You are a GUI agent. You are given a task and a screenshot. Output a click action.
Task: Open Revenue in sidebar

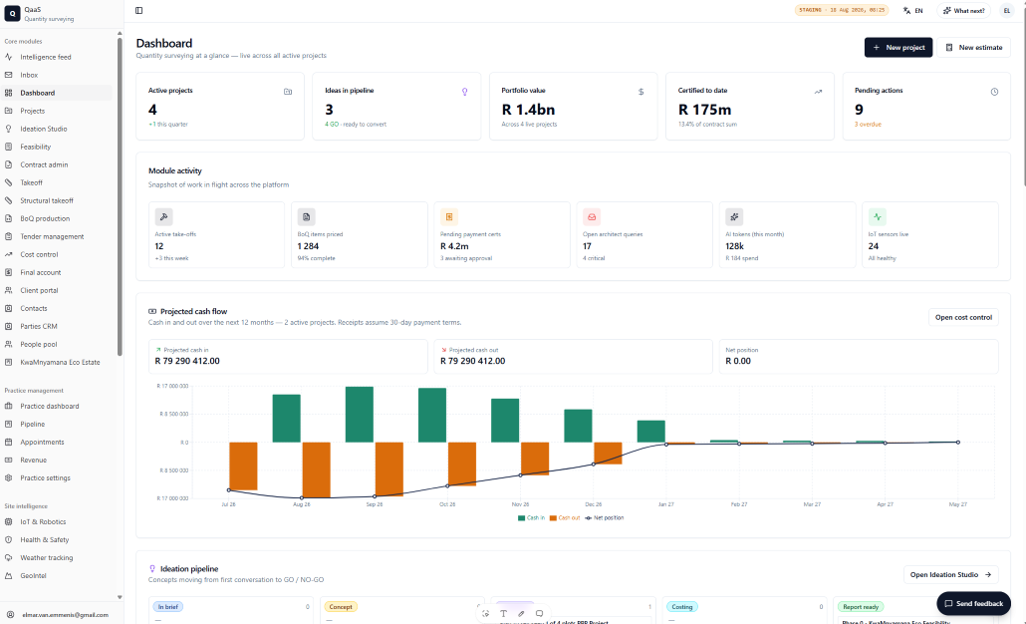[x=58, y=460]
